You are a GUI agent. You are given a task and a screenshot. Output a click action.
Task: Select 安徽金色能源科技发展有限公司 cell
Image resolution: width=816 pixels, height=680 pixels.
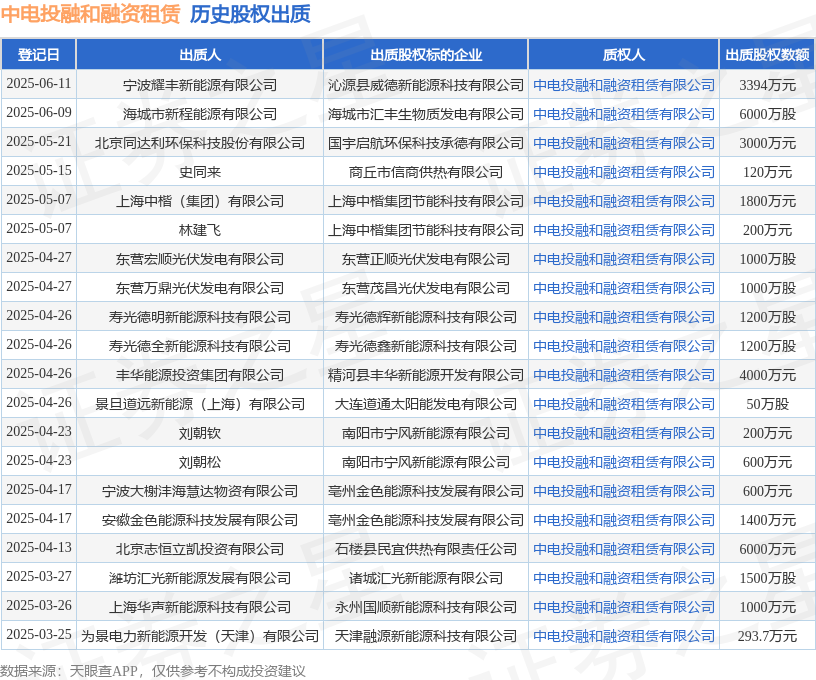click(x=200, y=520)
